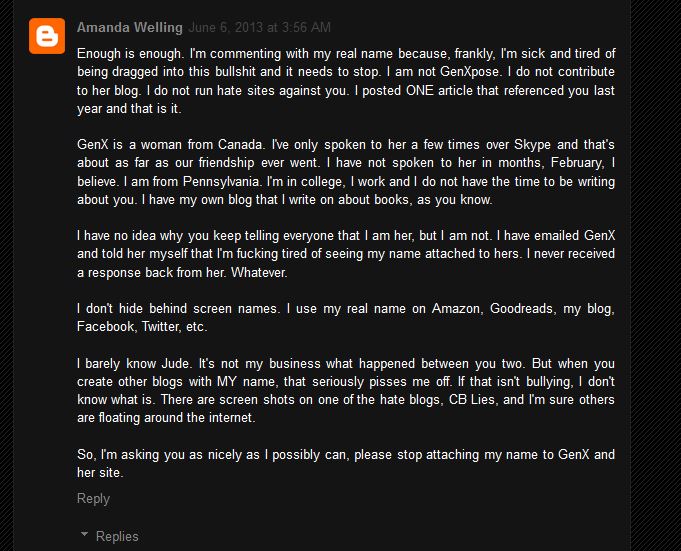Viewport: 681px width, 551px height.
Task: Click the orange Blogger avatar icon
Action: point(44,37)
